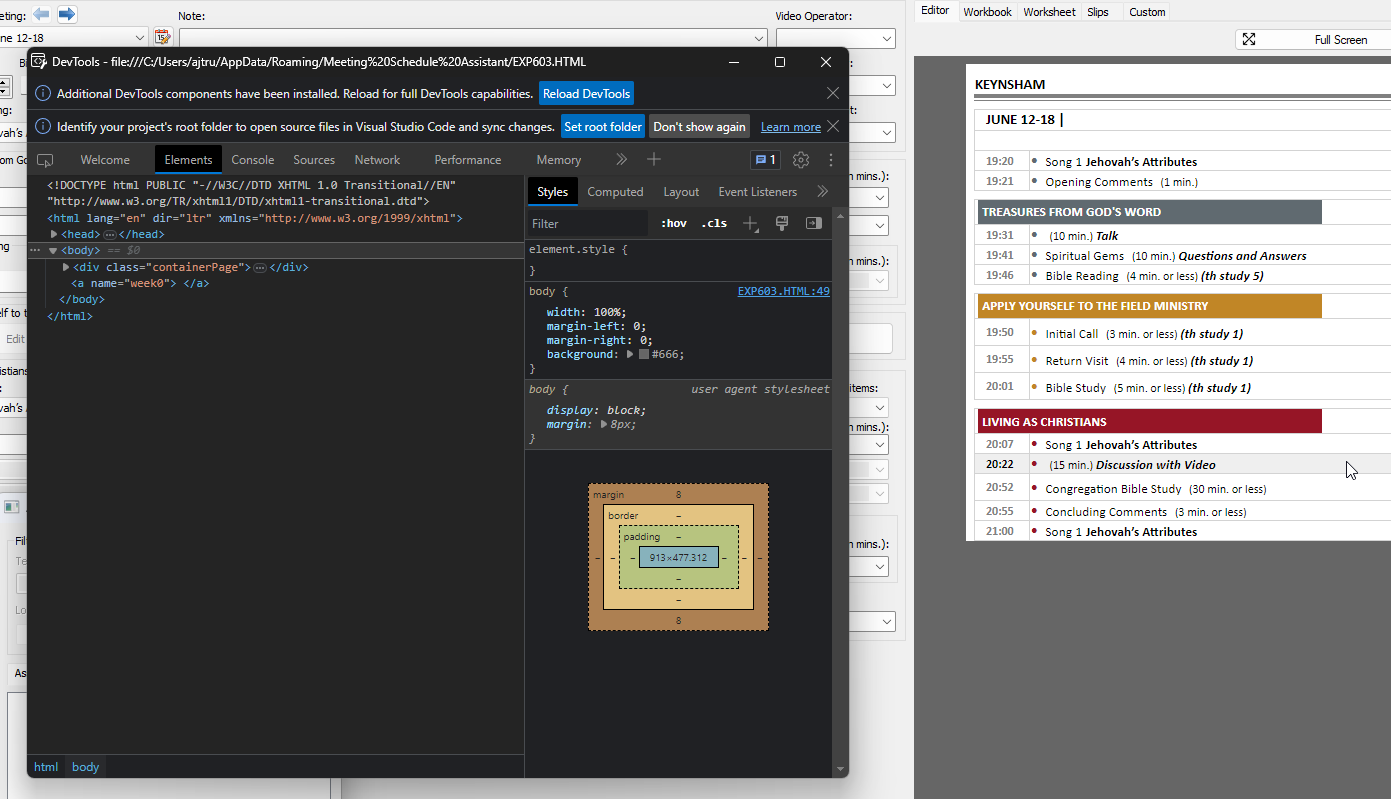This screenshot has height=799, width=1391.
Task: Click the styles Filter input field
Action: coord(590,223)
